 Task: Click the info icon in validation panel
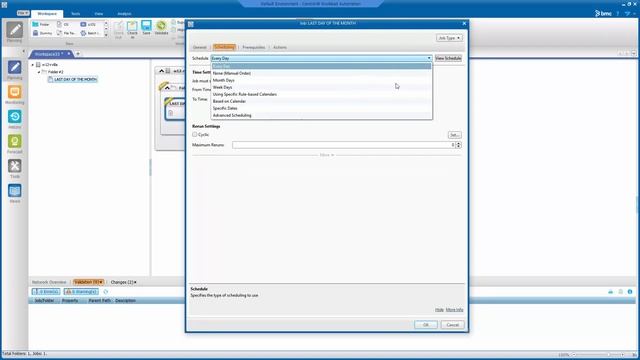630,291
